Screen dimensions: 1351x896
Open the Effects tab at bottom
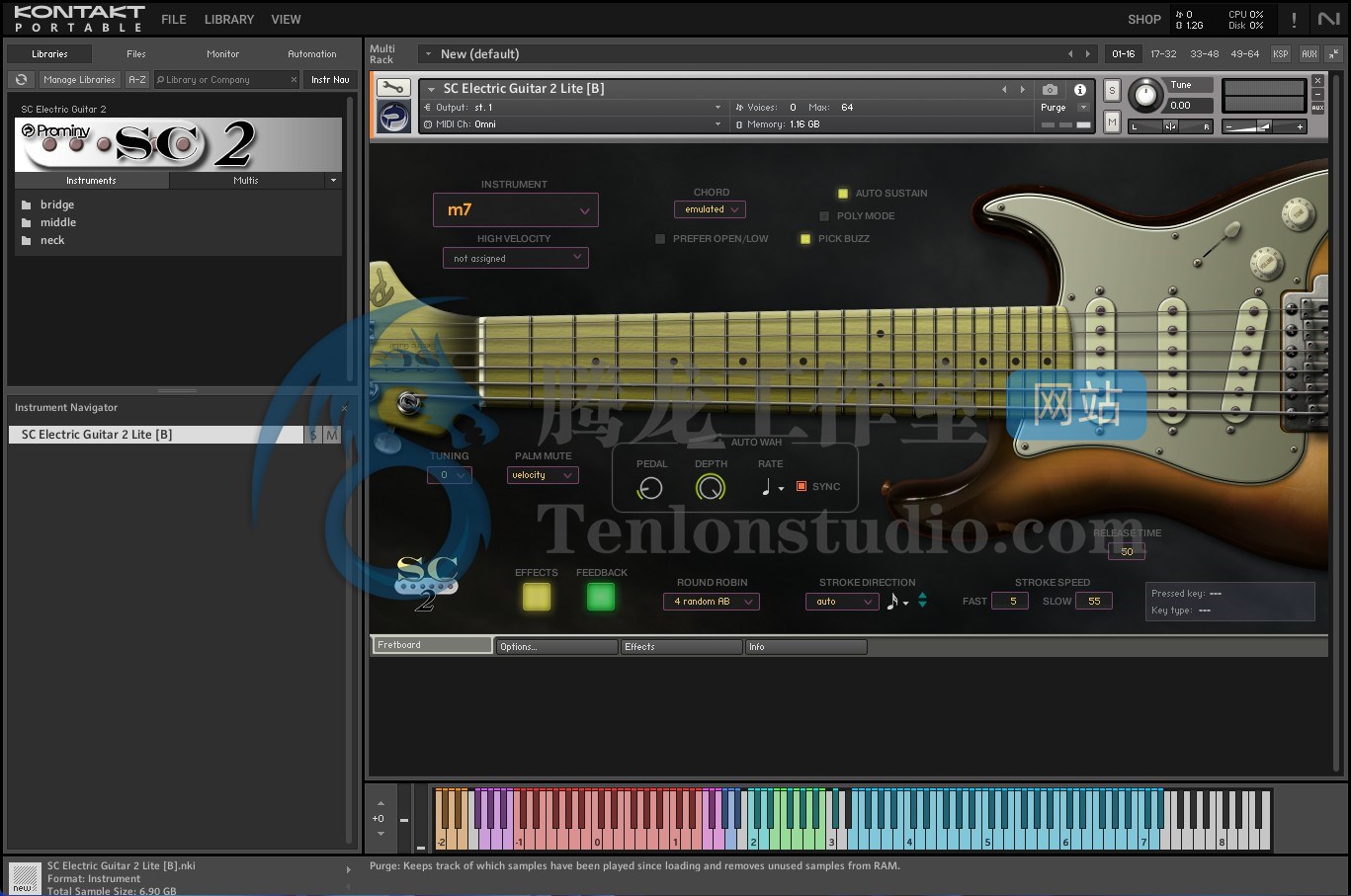681,647
